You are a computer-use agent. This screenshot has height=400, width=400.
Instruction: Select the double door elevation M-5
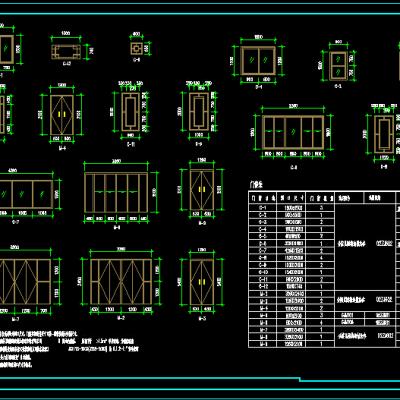[x=202, y=190]
